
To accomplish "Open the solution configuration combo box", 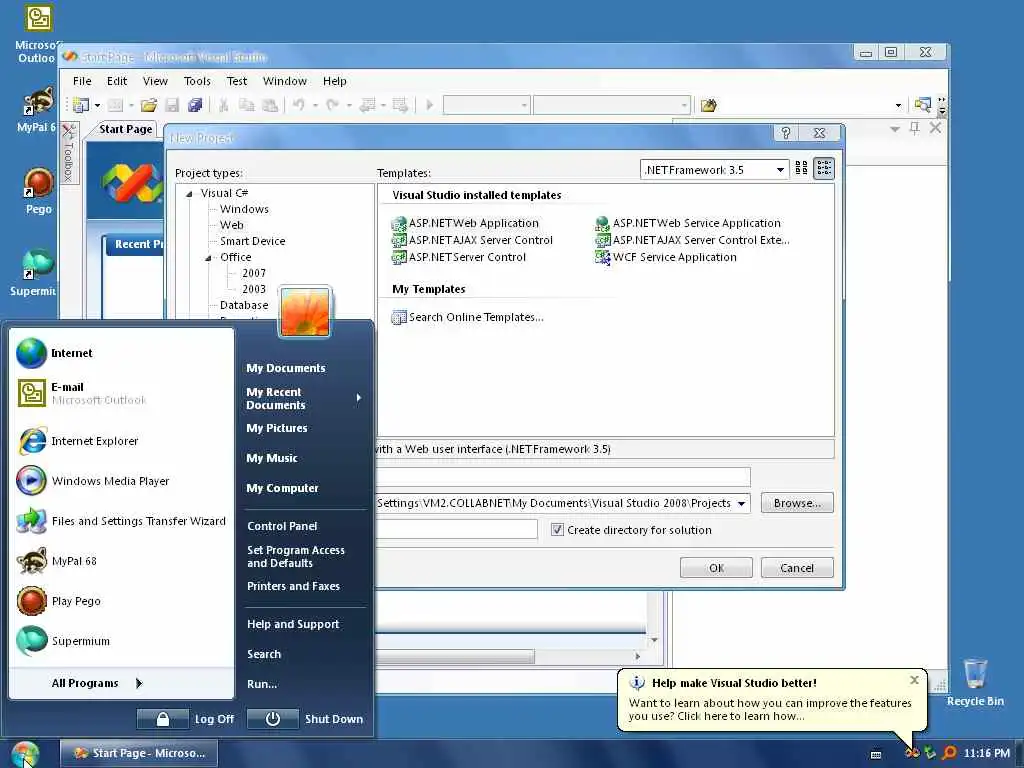I will (487, 104).
